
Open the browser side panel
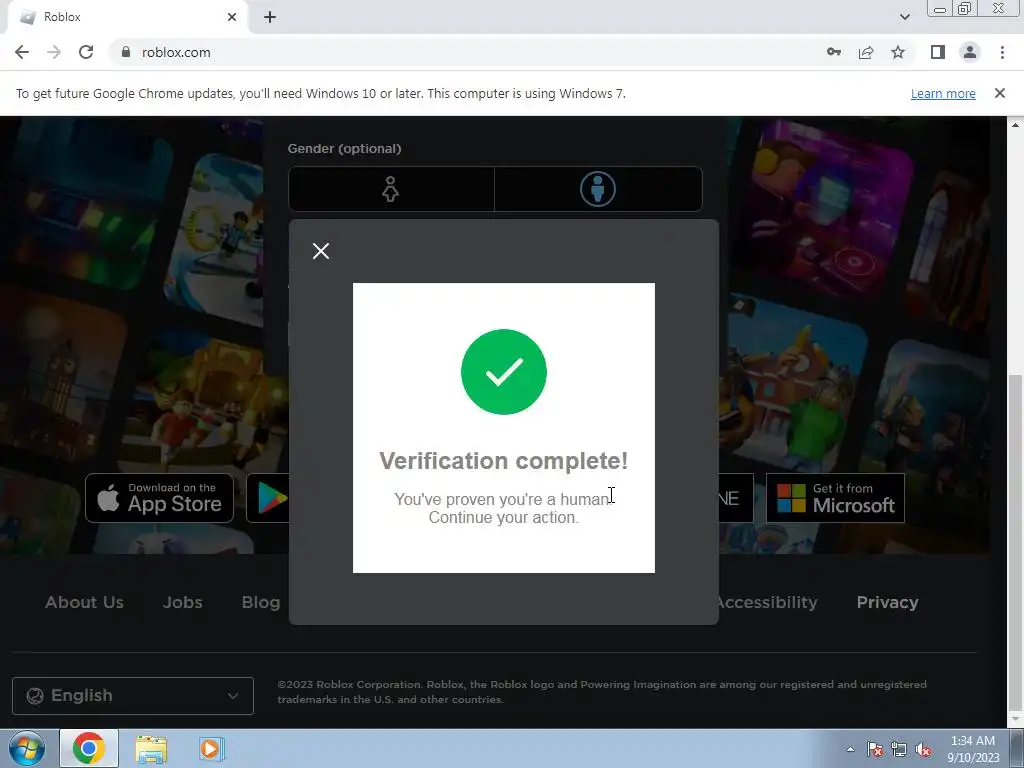pos(938,52)
